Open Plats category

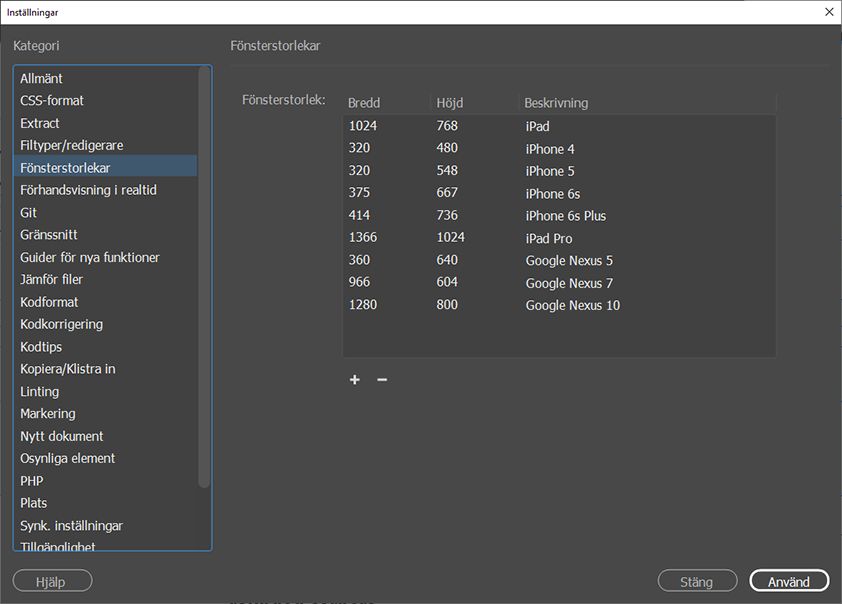point(105,503)
